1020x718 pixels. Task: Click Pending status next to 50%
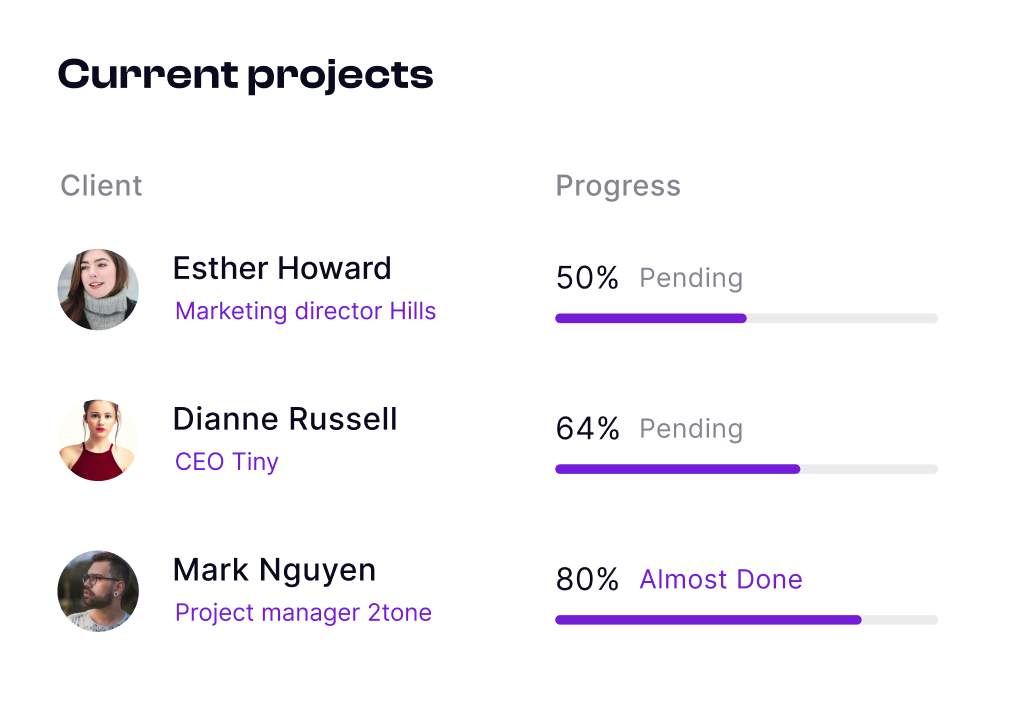point(690,277)
